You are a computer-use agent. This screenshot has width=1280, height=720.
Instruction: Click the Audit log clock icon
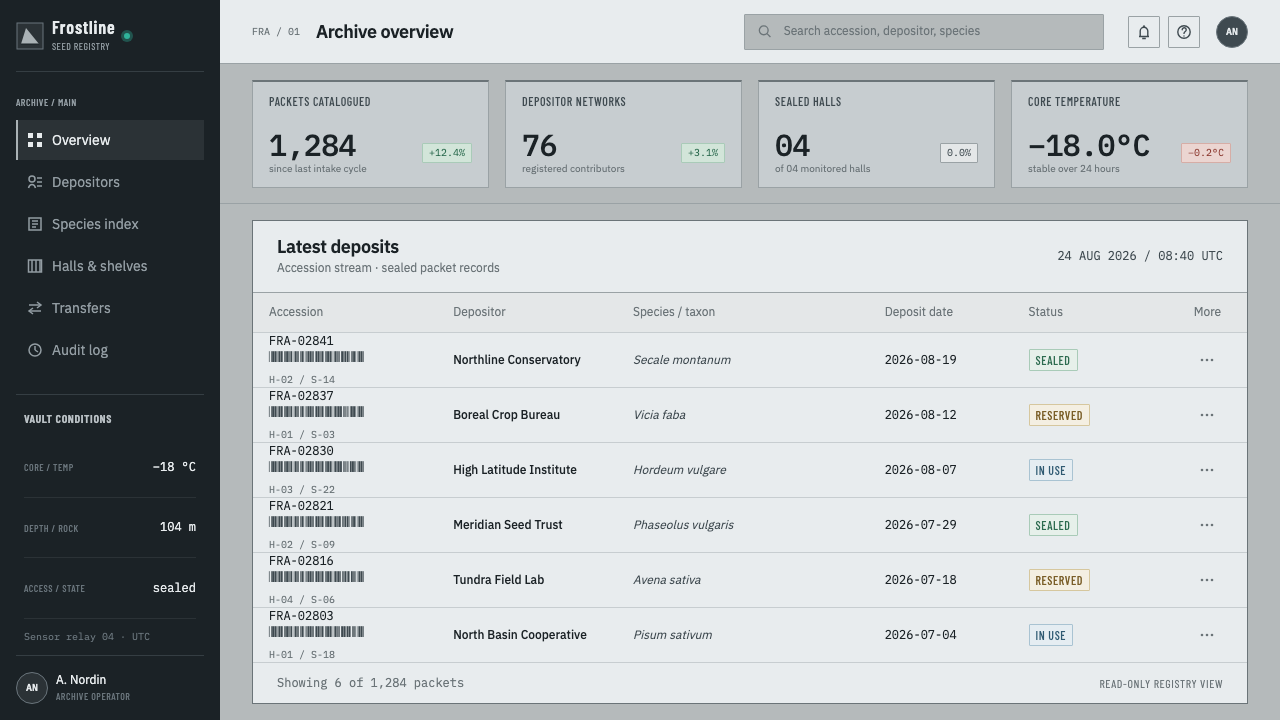[x=35, y=350]
